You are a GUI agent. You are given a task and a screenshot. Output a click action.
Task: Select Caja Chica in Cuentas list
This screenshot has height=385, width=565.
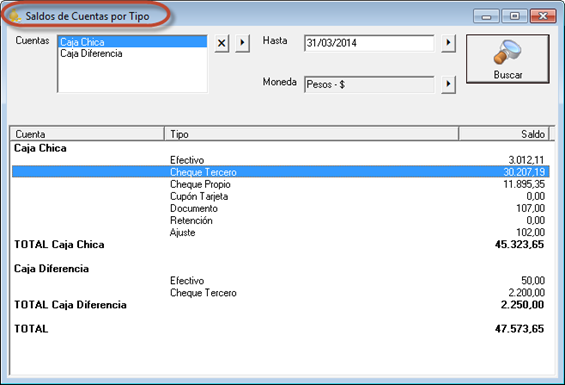tap(132, 42)
